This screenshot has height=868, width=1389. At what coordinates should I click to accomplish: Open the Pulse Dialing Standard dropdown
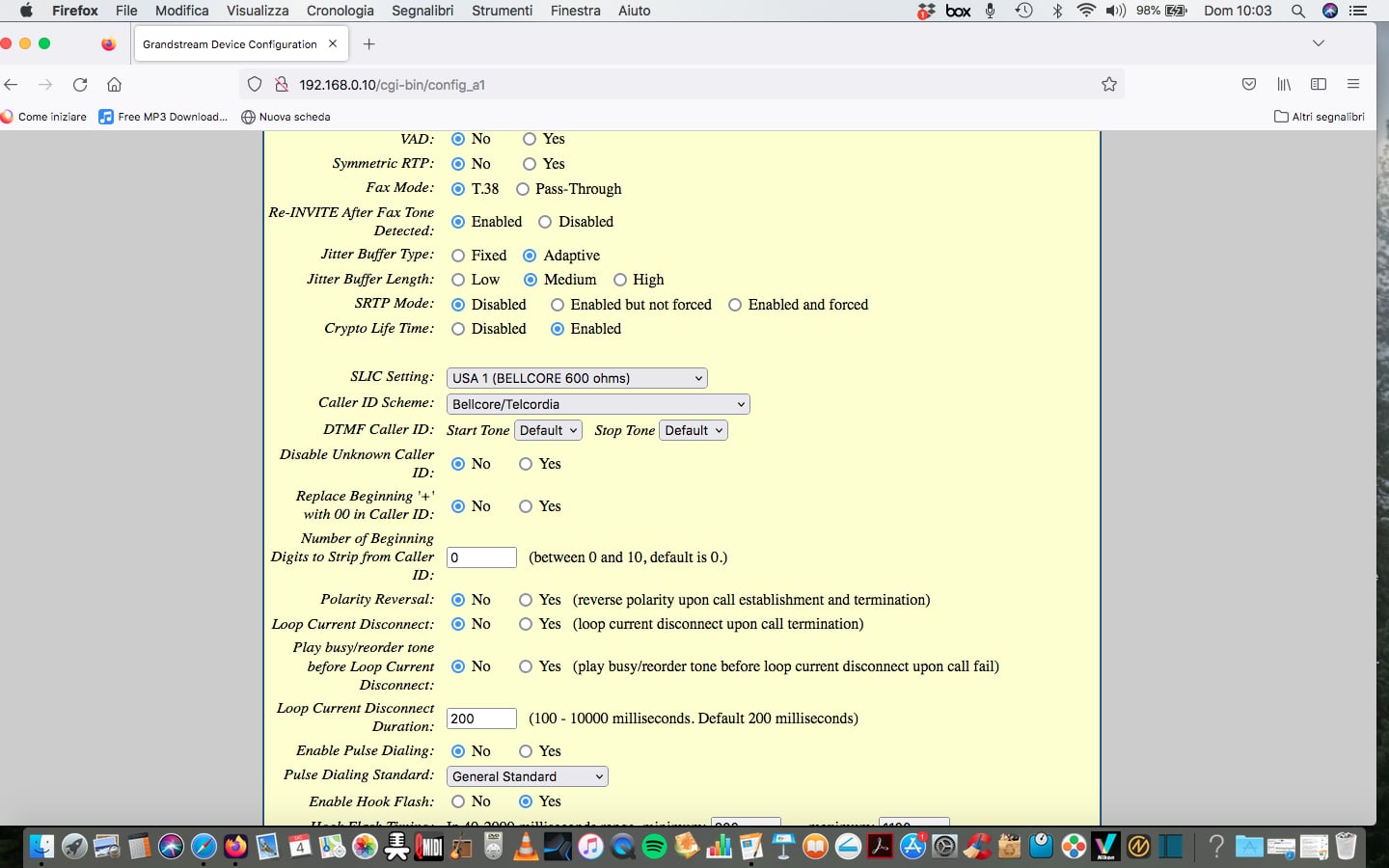coord(528,776)
